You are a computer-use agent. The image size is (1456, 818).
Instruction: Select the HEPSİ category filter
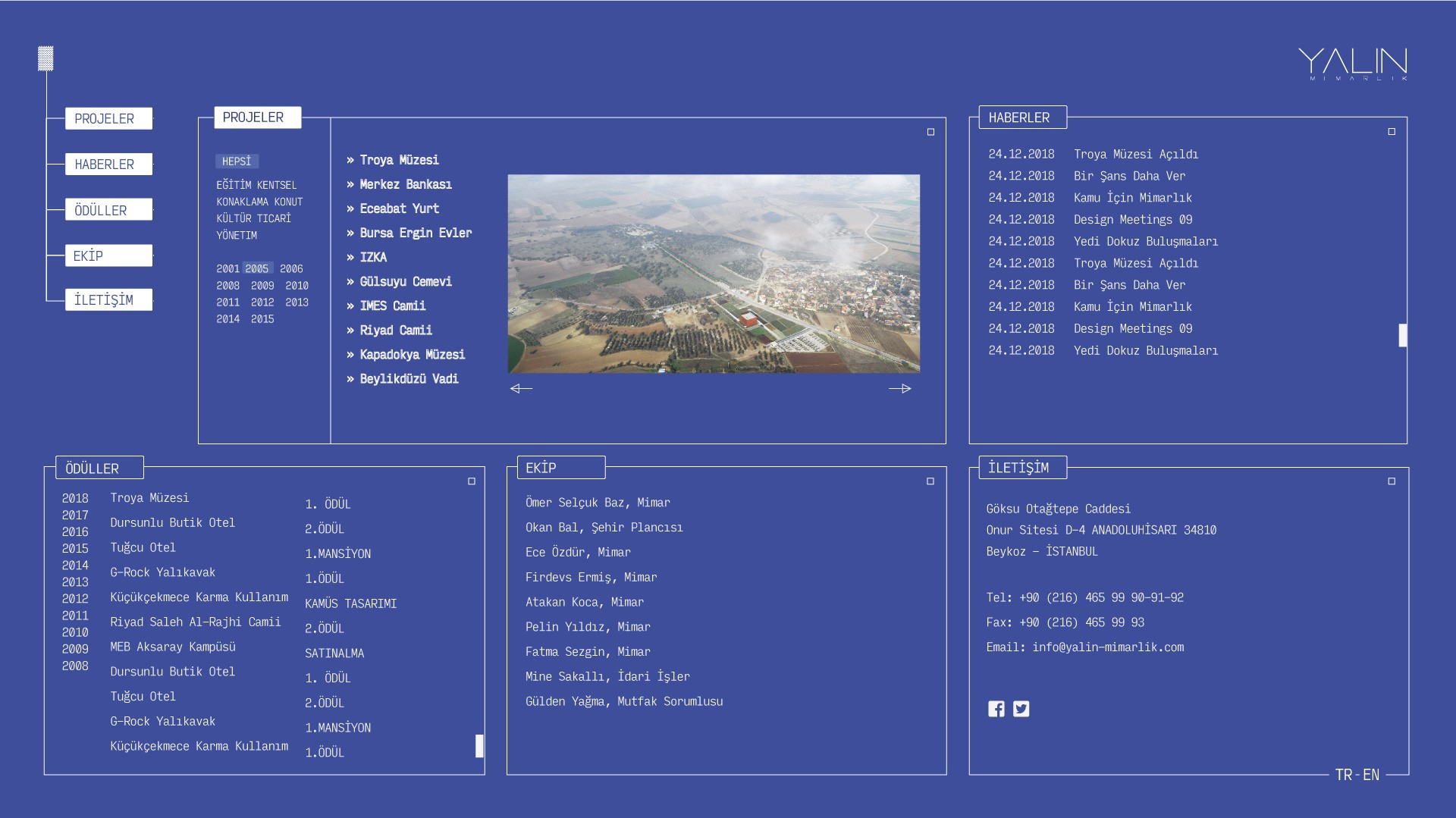[237, 161]
